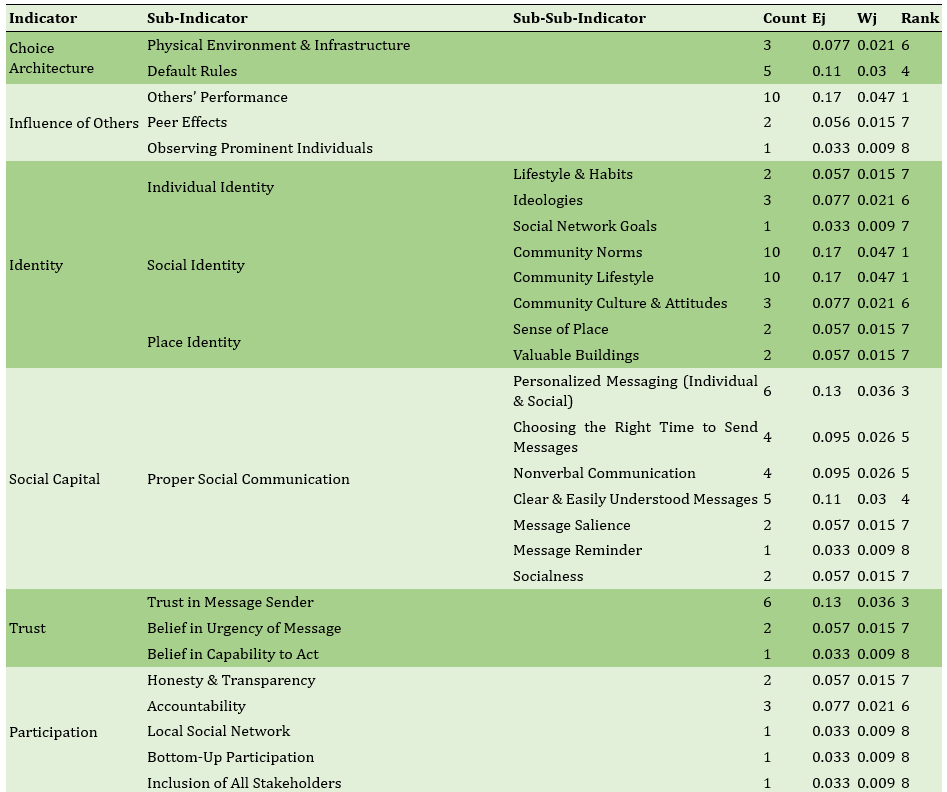Click the Accountability sub-indicator
Image resolution: width=947 pixels, height=792 pixels.
196,706
